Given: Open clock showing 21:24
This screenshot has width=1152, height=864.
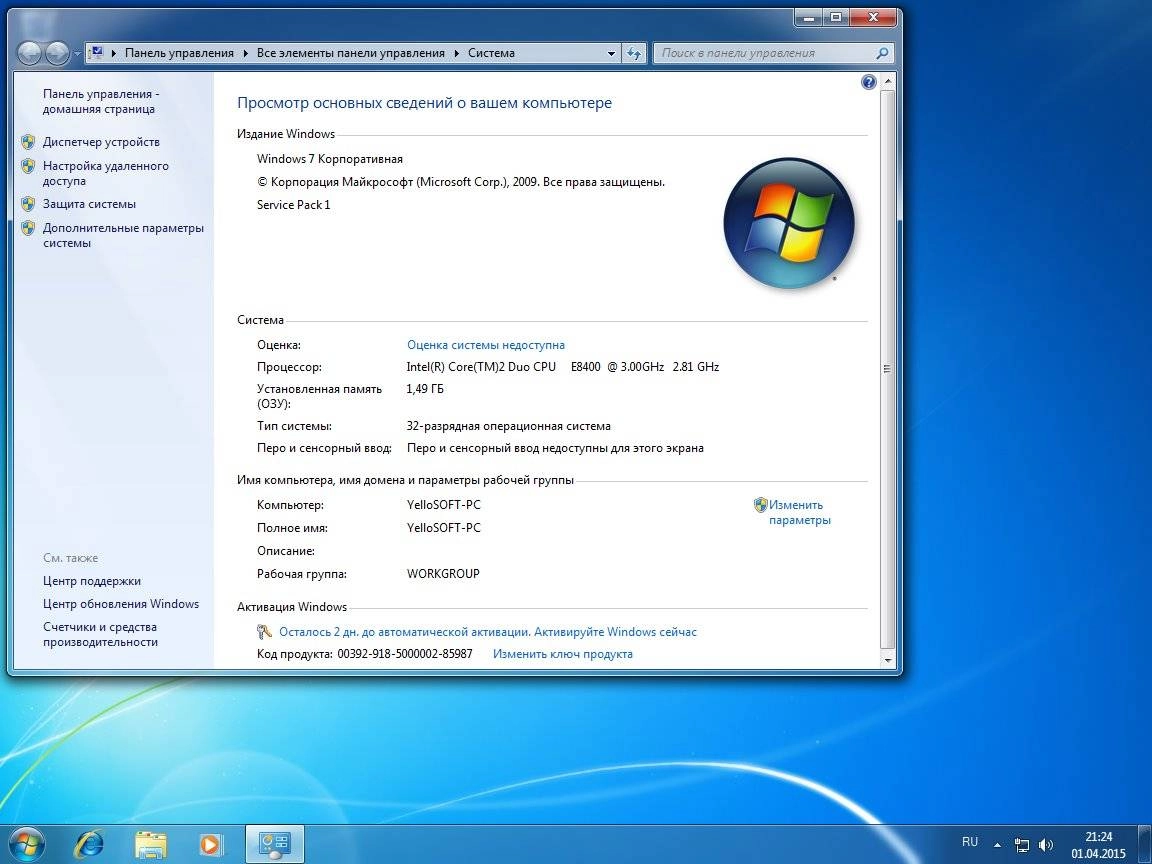Looking at the screenshot, I should click(x=1098, y=845).
